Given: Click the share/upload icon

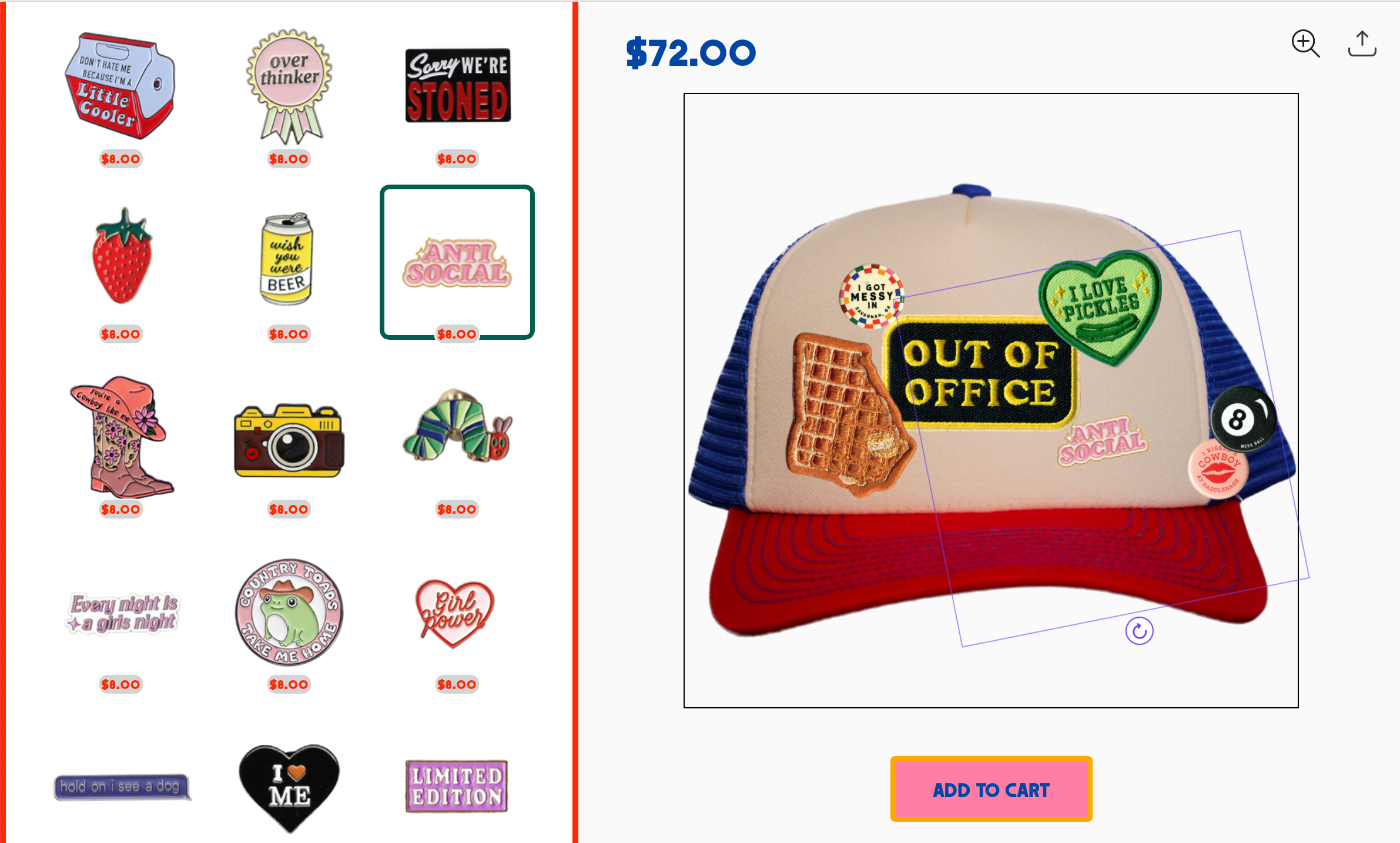Looking at the screenshot, I should point(1362,44).
